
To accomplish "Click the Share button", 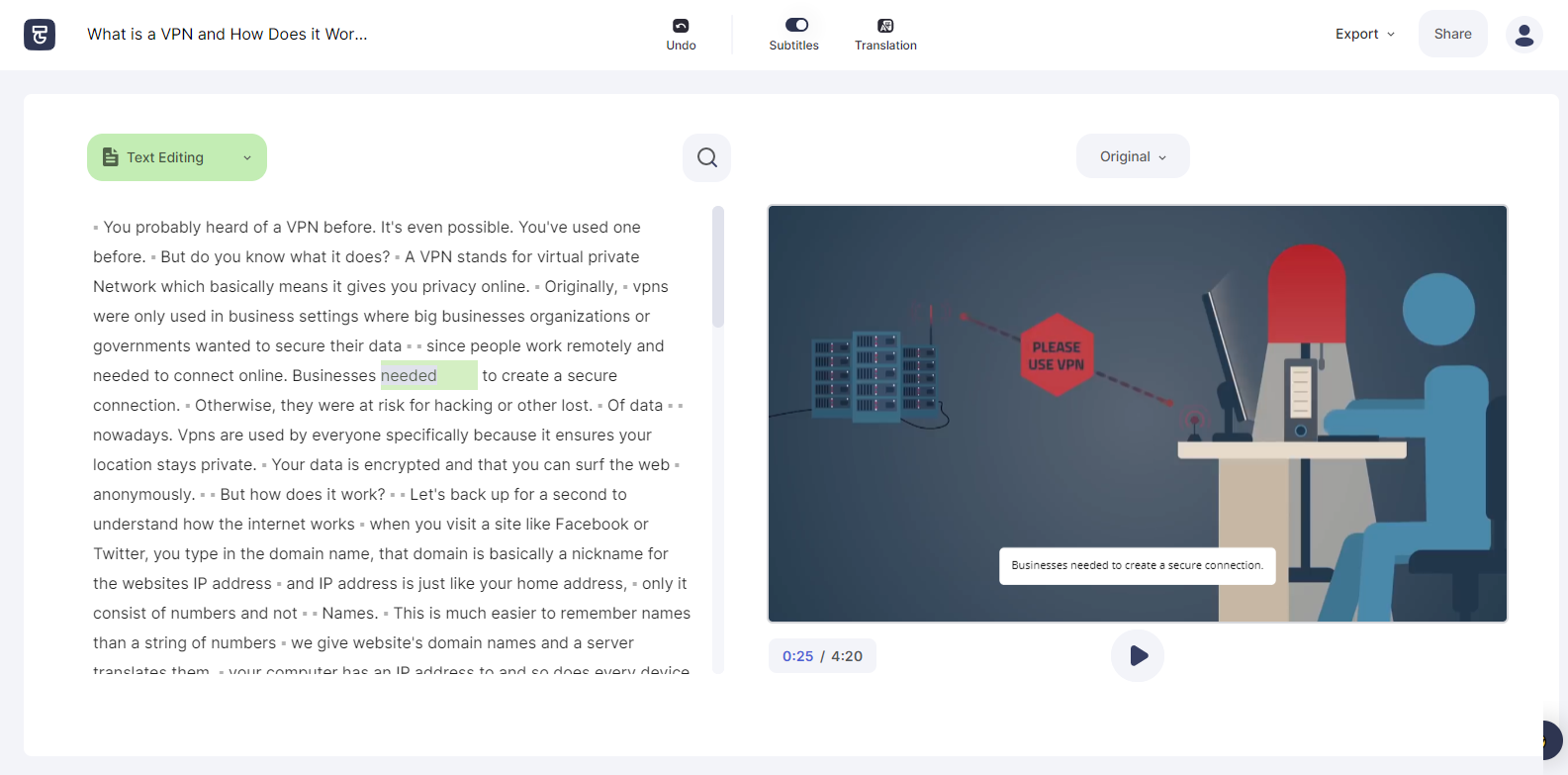I will click(1452, 34).
